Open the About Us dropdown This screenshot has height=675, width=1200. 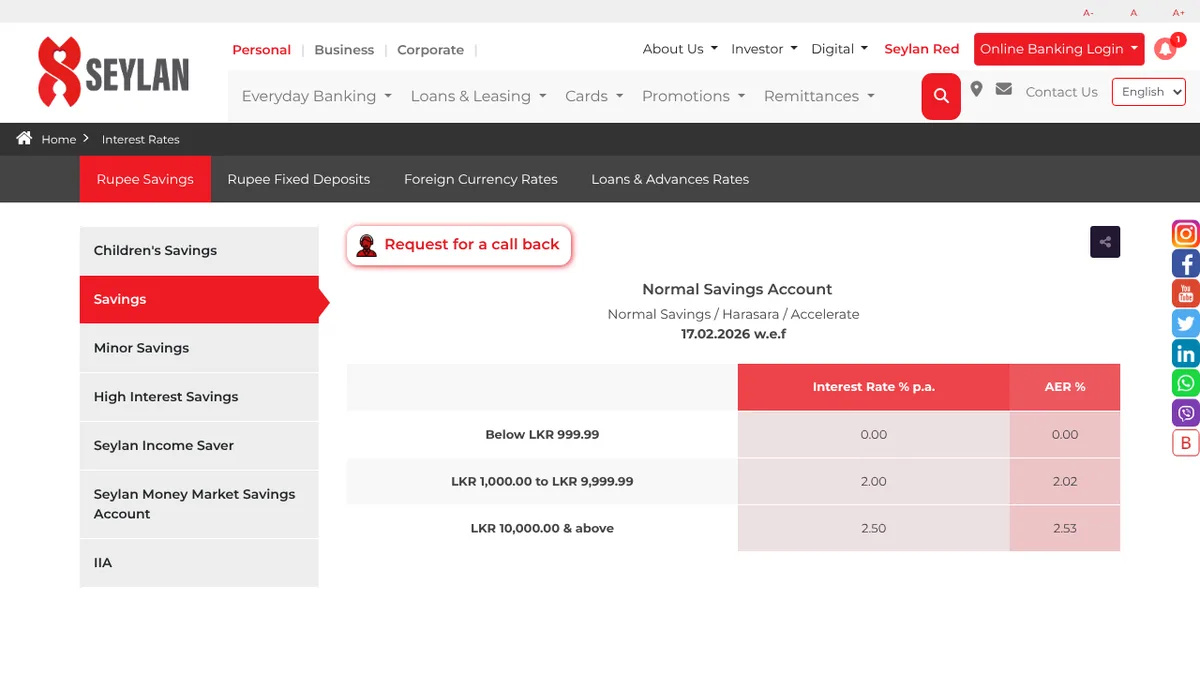(680, 48)
